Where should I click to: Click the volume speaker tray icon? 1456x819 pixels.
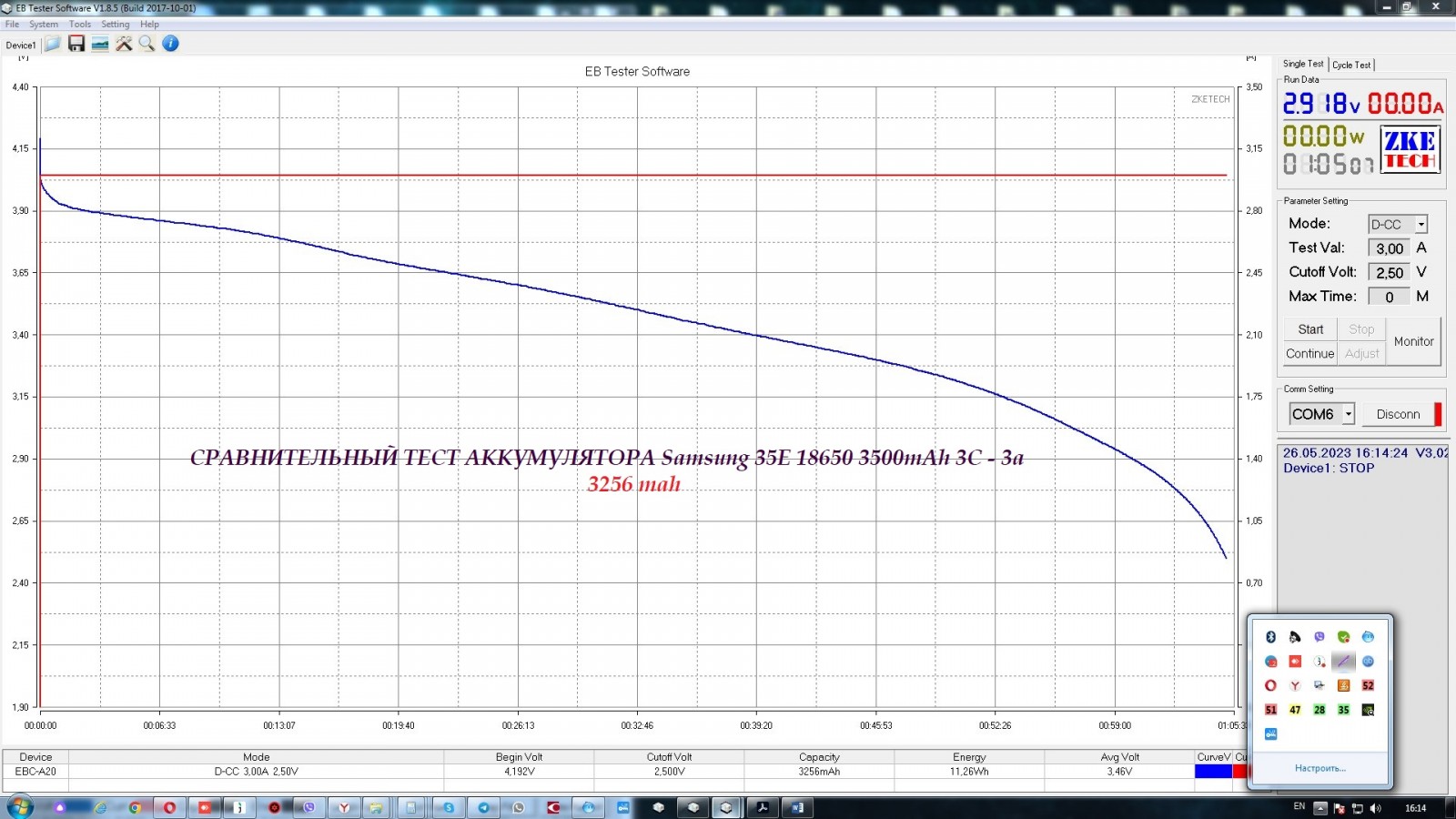coord(1375,808)
